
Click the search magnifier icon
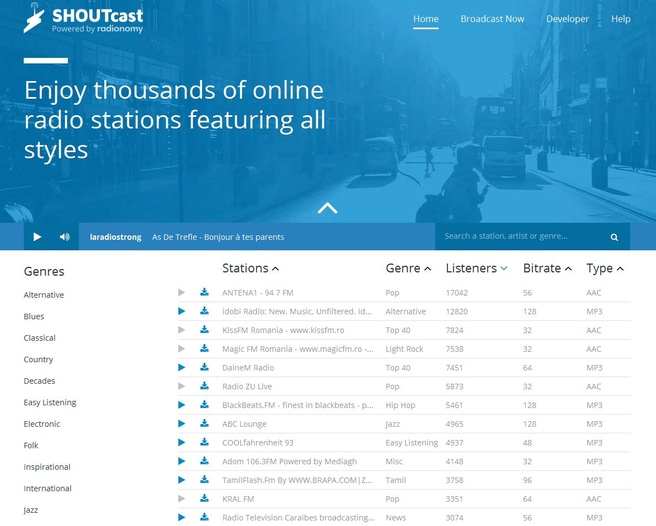click(614, 237)
